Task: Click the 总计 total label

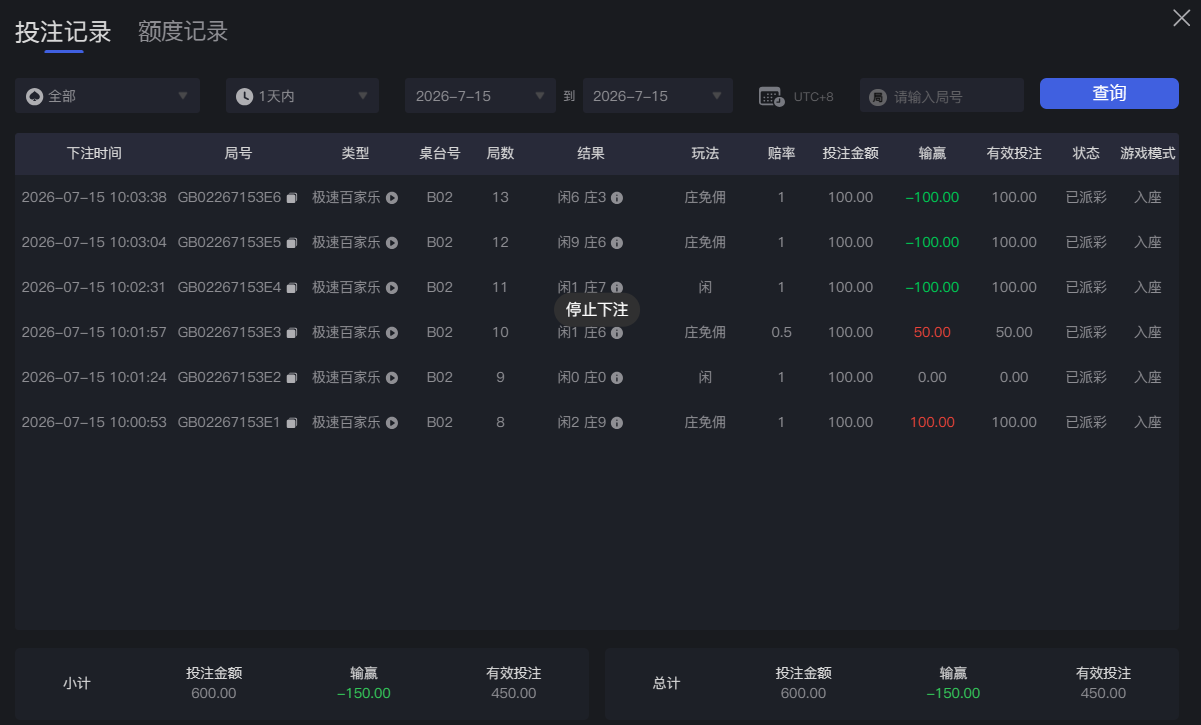Action: [667, 684]
